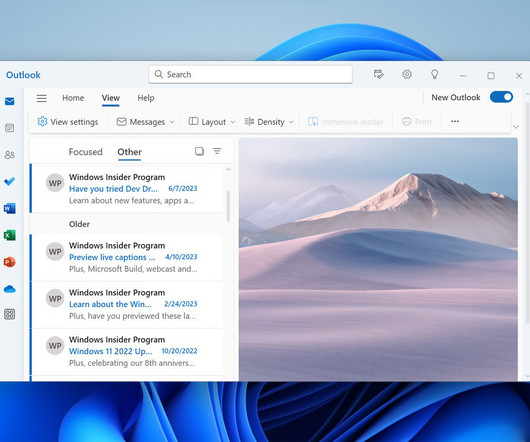Screen dimensions: 530x442
Task: Click the View settings button
Action: (68, 122)
